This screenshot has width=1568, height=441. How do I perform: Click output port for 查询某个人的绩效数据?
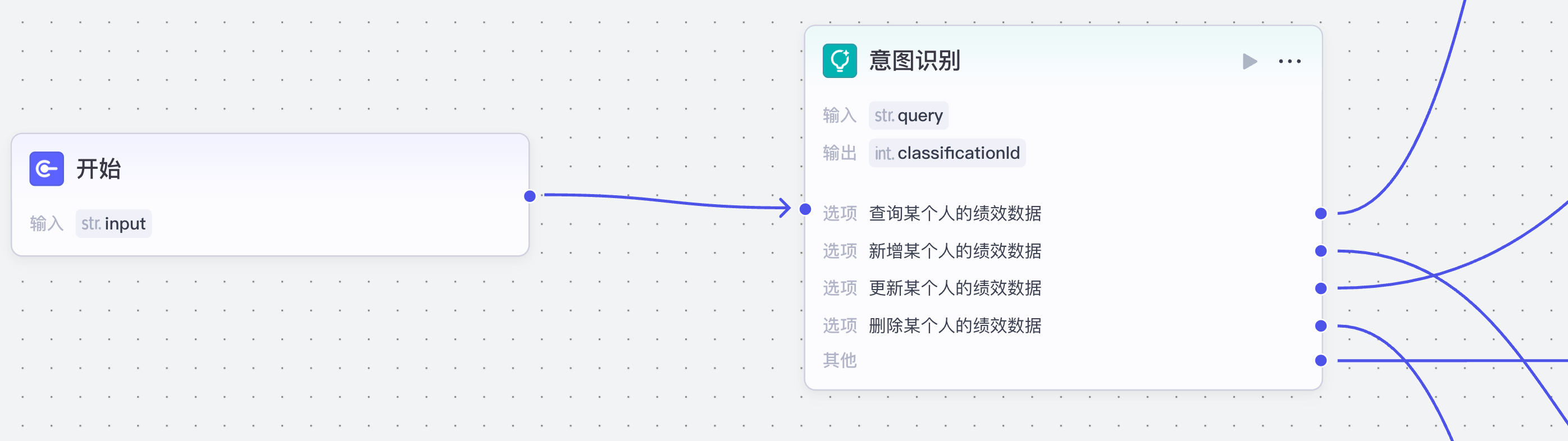[x=1320, y=214]
